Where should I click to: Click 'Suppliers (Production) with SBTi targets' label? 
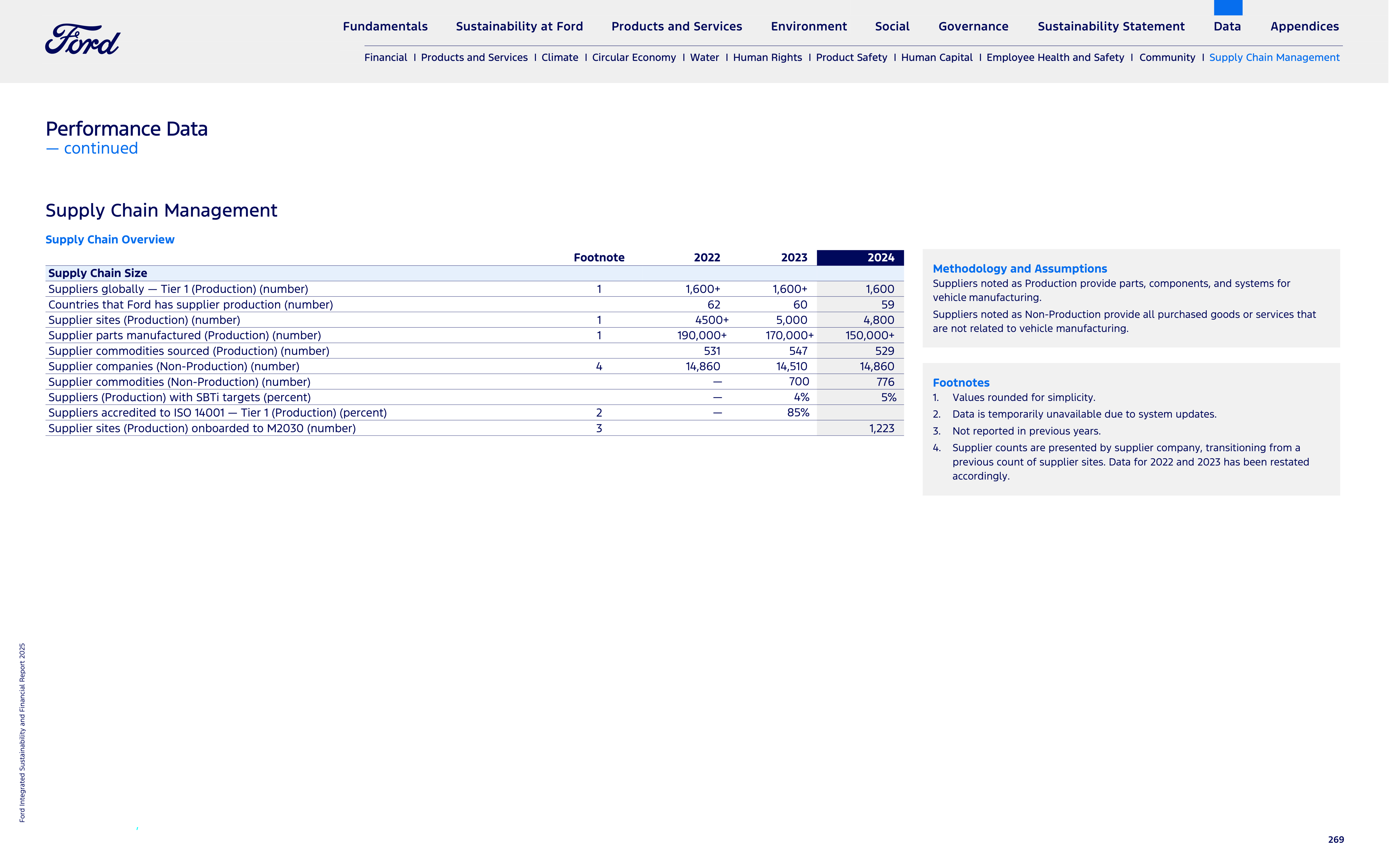click(179, 397)
